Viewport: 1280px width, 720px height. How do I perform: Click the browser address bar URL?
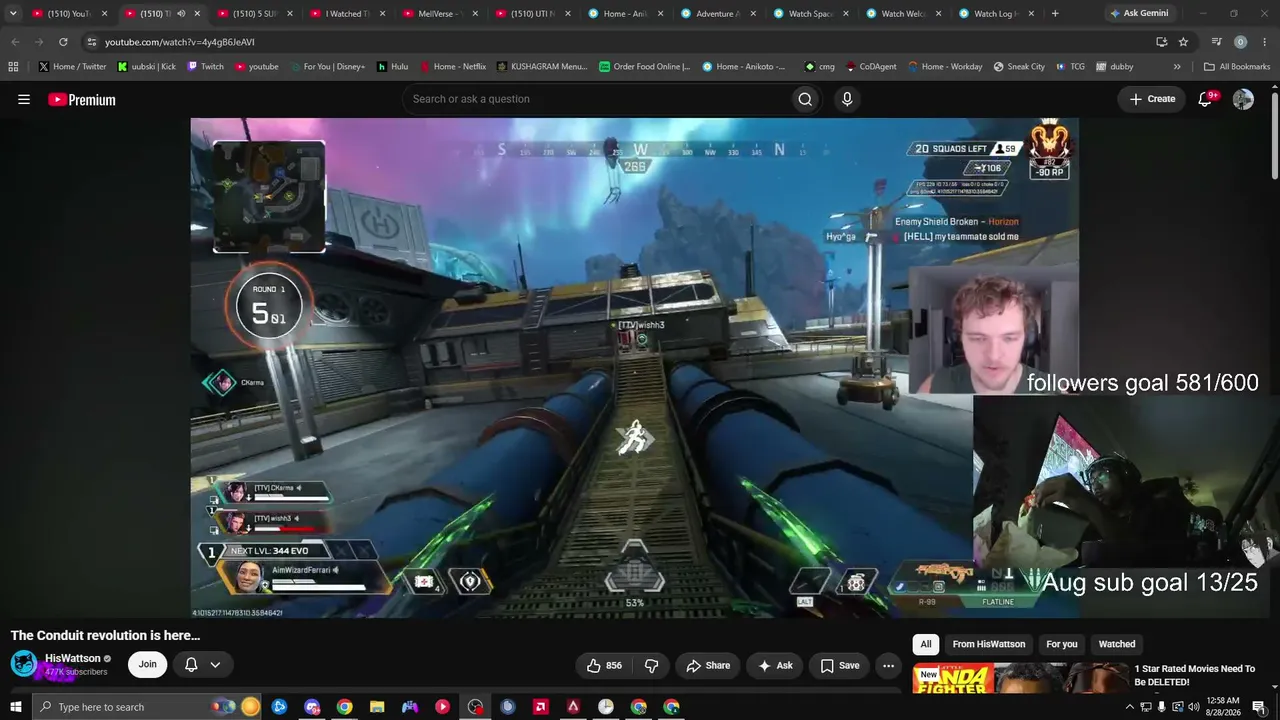click(x=180, y=42)
